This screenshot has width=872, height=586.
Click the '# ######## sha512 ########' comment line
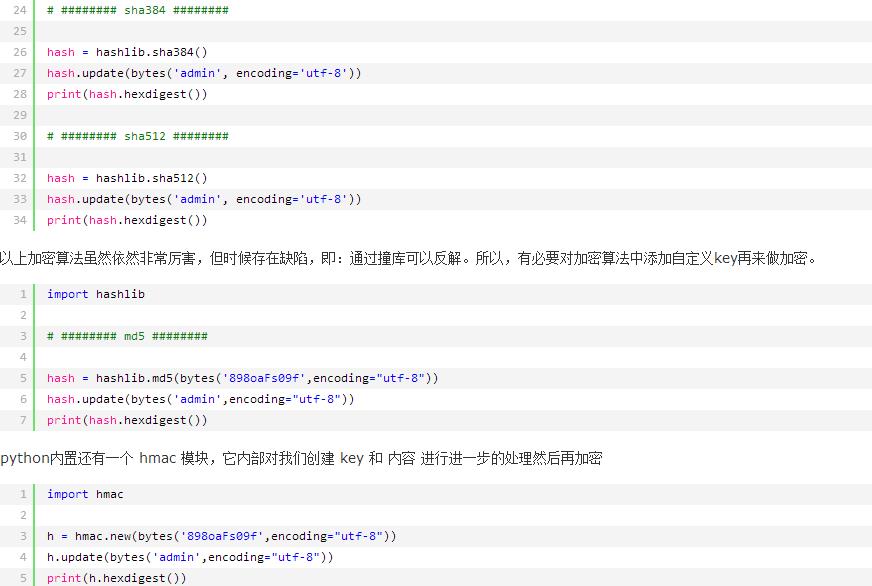tap(137, 136)
